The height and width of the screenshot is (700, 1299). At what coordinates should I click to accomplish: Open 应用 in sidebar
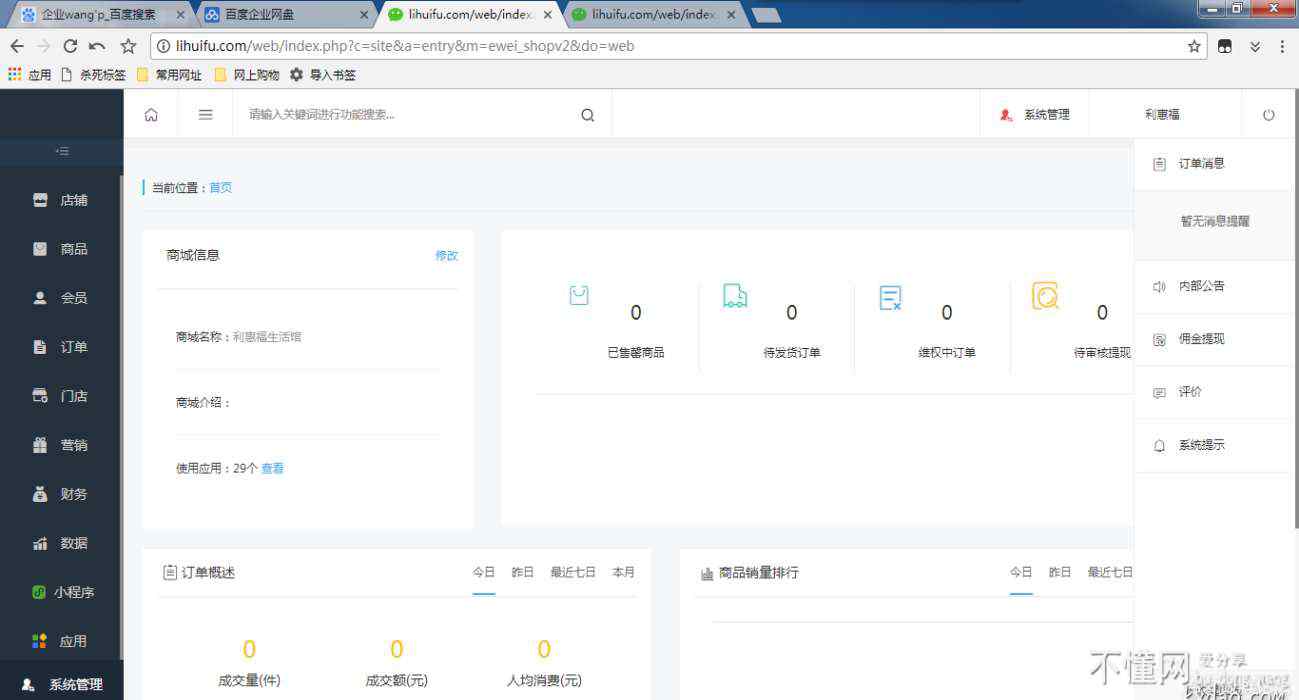tap(61, 641)
